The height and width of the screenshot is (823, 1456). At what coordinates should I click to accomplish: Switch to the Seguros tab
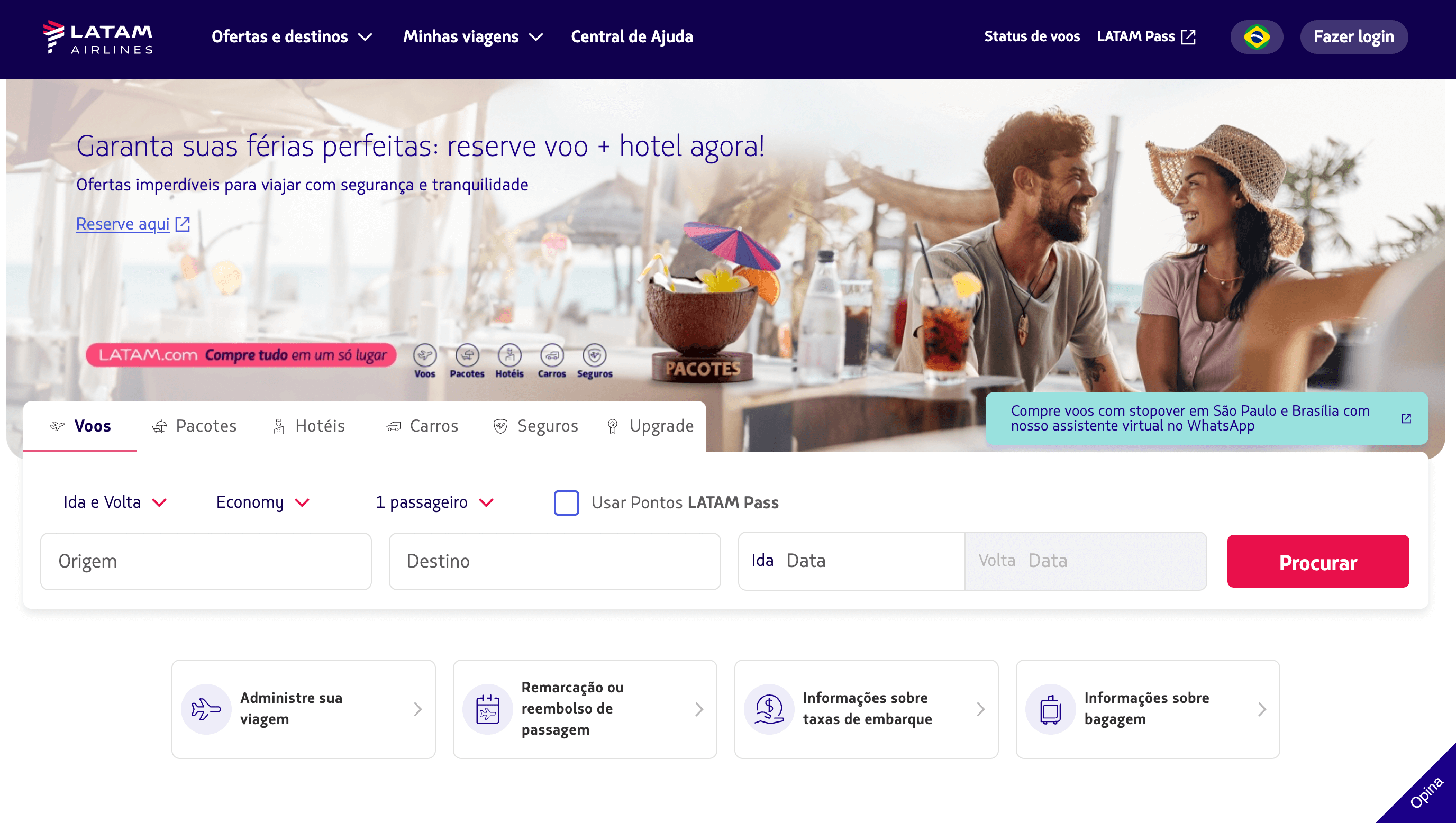pyautogui.click(x=535, y=426)
